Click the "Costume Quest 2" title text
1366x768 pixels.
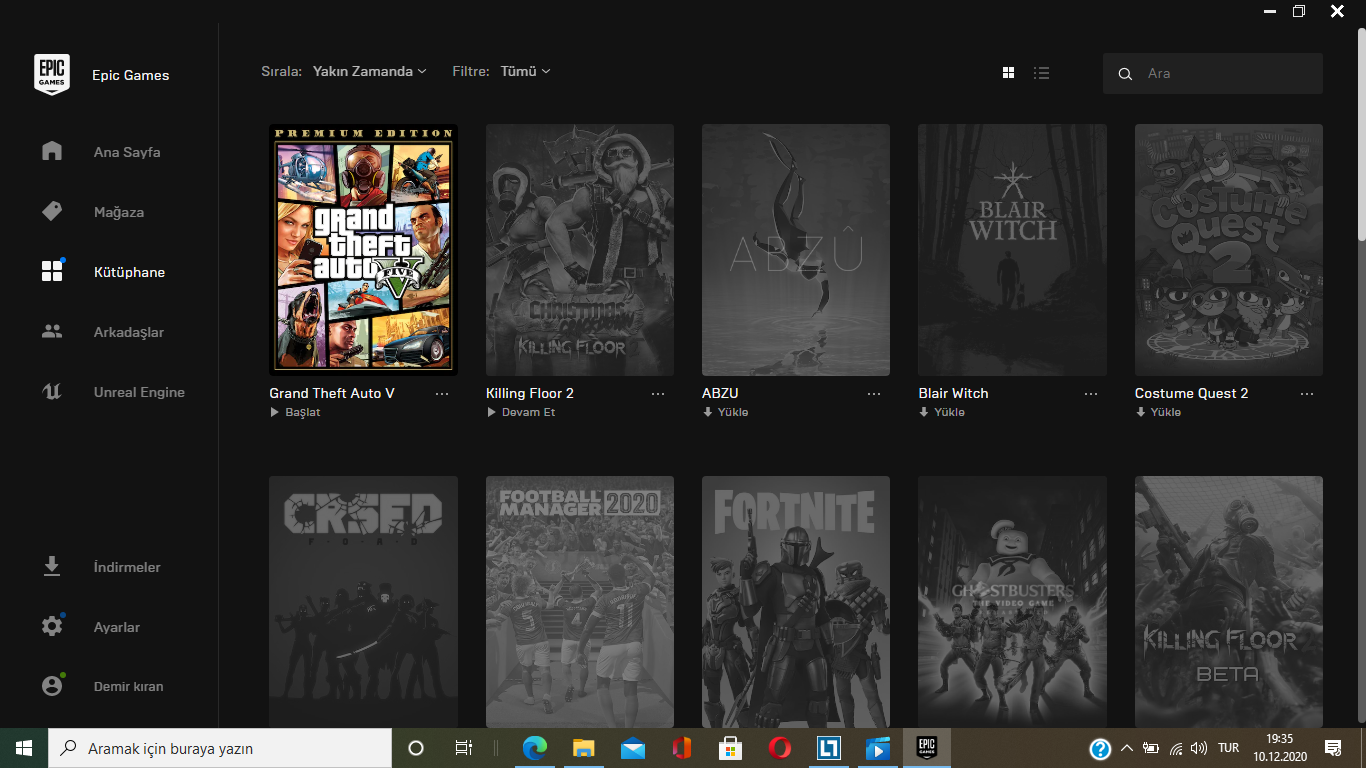(x=1191, y=393)
